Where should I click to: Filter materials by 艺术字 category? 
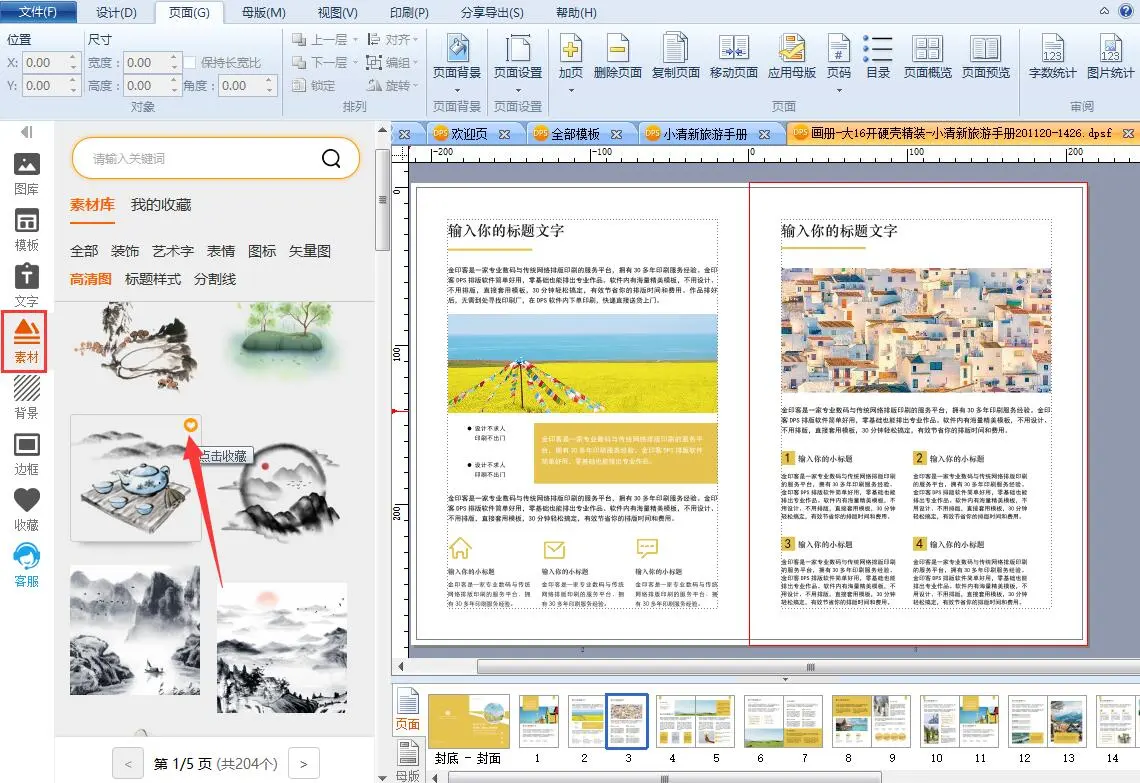[x=173, y=251]
